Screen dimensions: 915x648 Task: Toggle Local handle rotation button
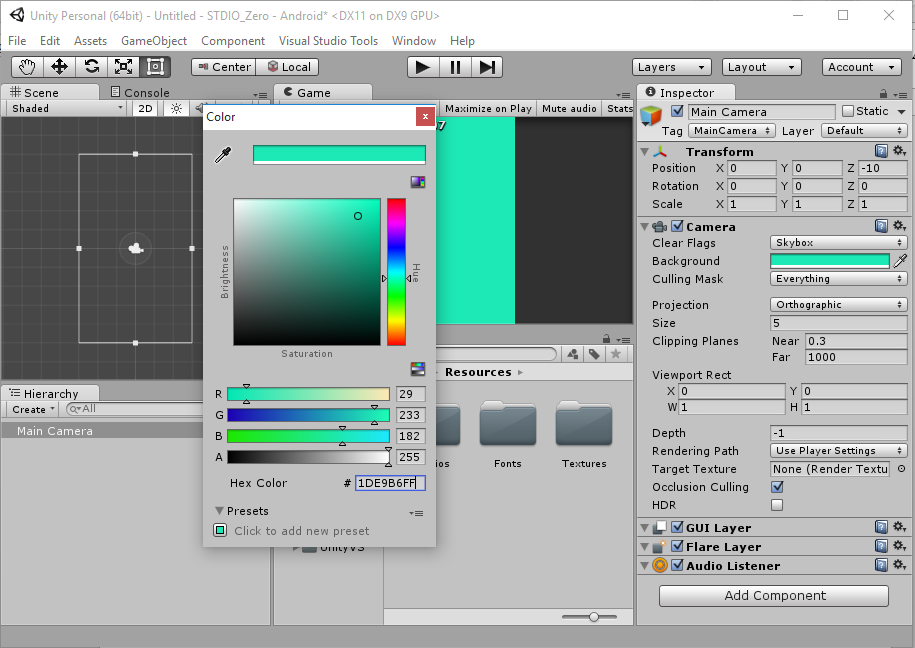(288, 67)
